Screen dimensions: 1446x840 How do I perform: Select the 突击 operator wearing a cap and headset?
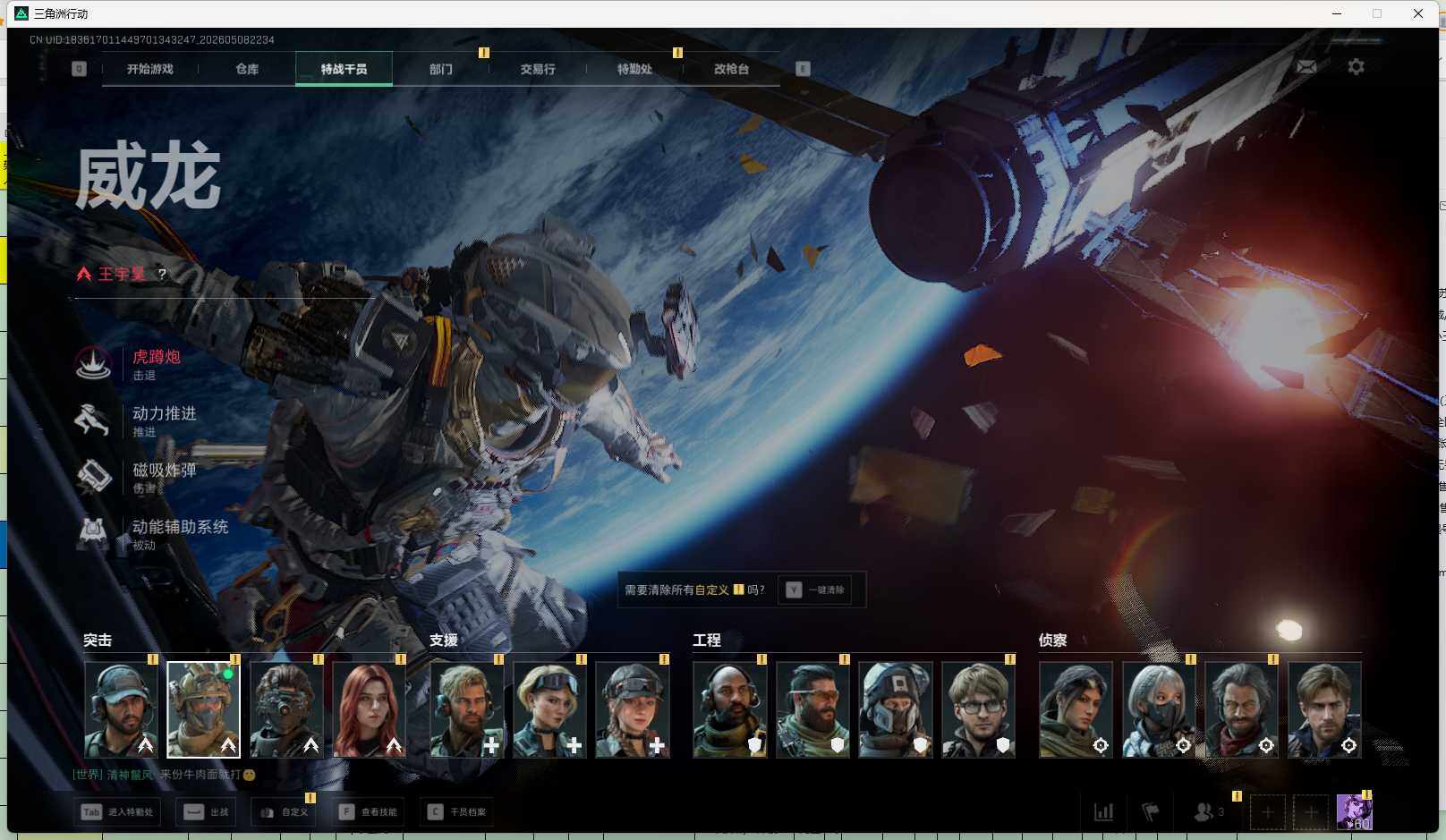[121, 709]
